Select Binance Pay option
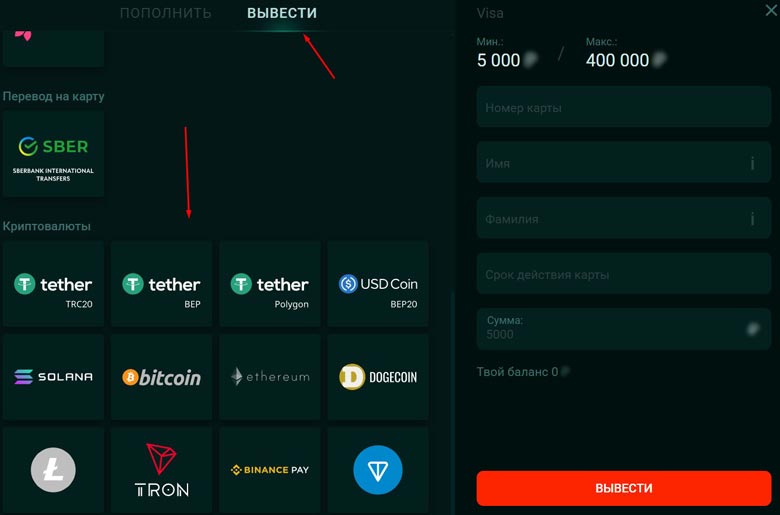The height and width of the screenshot is (515, 780). [x=270, y=470]
